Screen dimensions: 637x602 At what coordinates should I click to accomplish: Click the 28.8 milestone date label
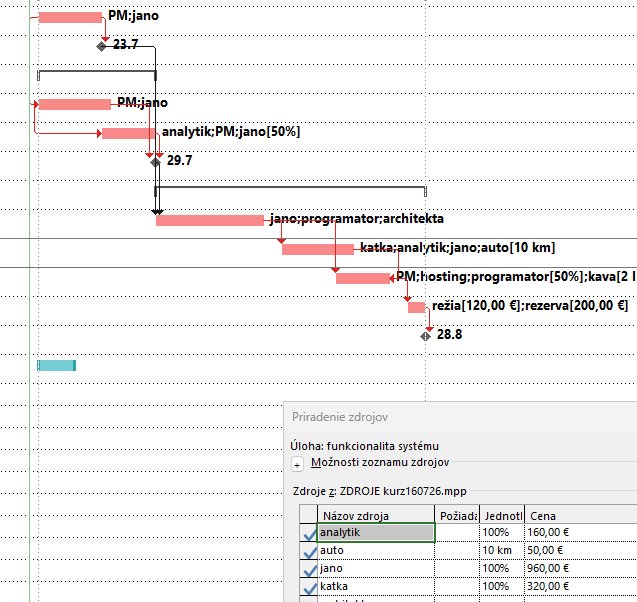coord(449,334)
